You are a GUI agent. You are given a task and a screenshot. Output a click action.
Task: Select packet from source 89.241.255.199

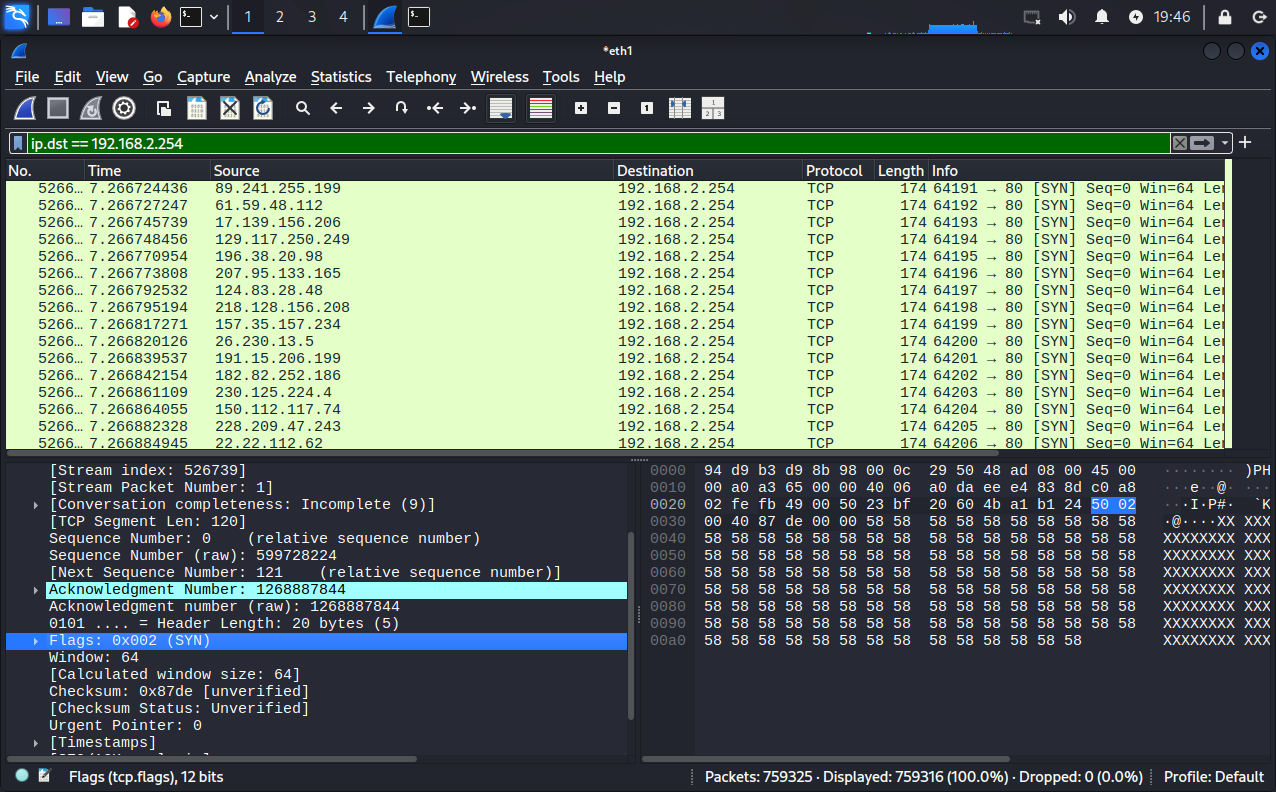pos(615,188)
